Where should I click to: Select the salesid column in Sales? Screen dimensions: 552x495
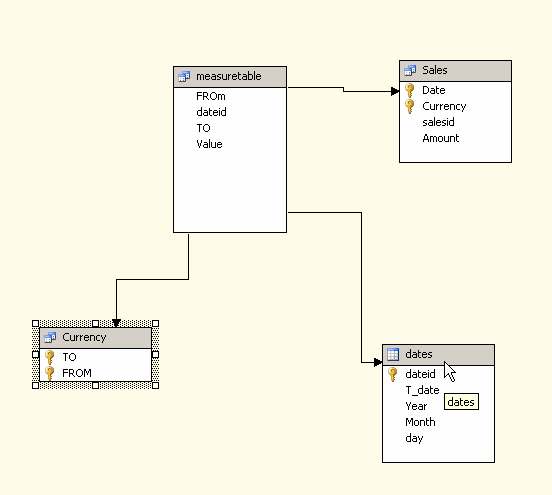(455, 122)
